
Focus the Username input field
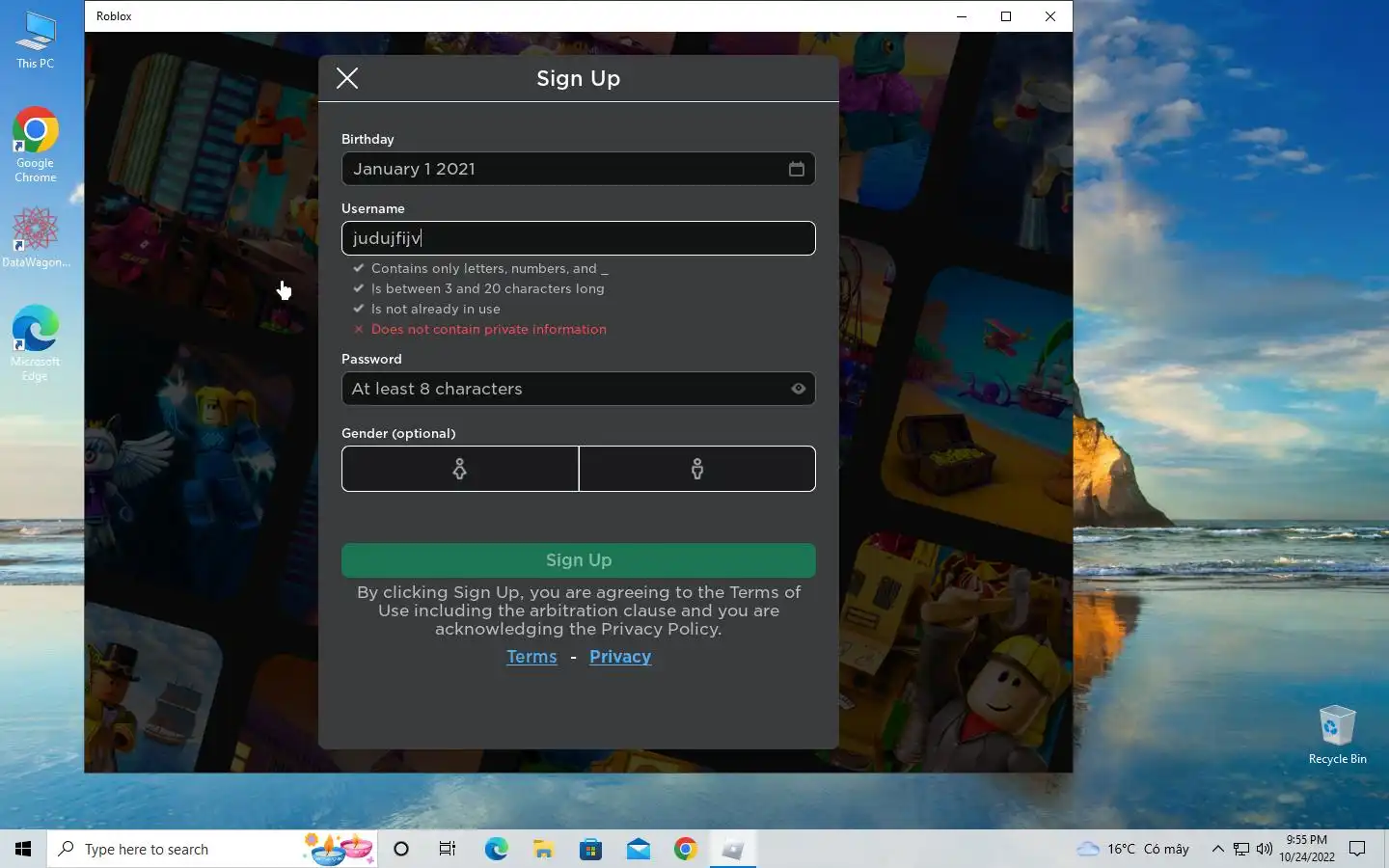pos(579,238)
